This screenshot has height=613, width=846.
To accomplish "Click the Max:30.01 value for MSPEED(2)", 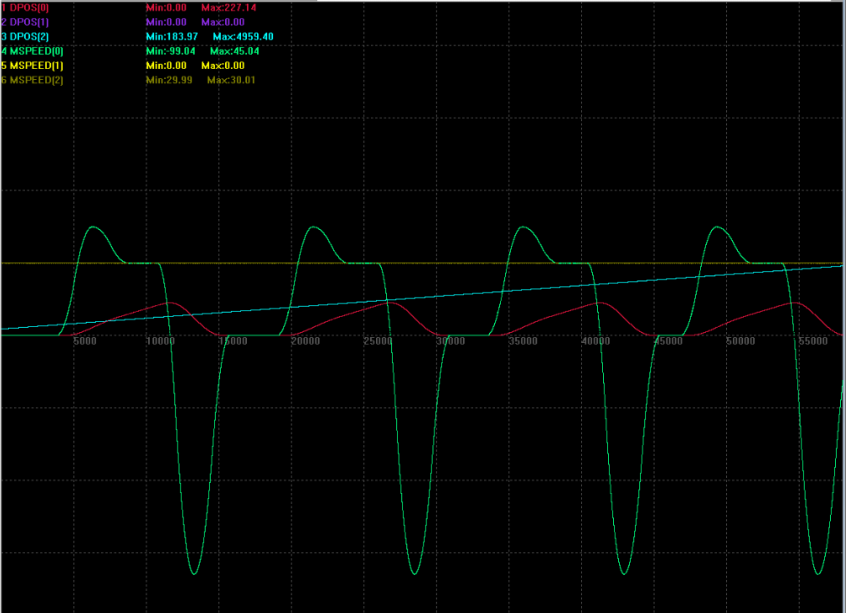I will 232,80.
